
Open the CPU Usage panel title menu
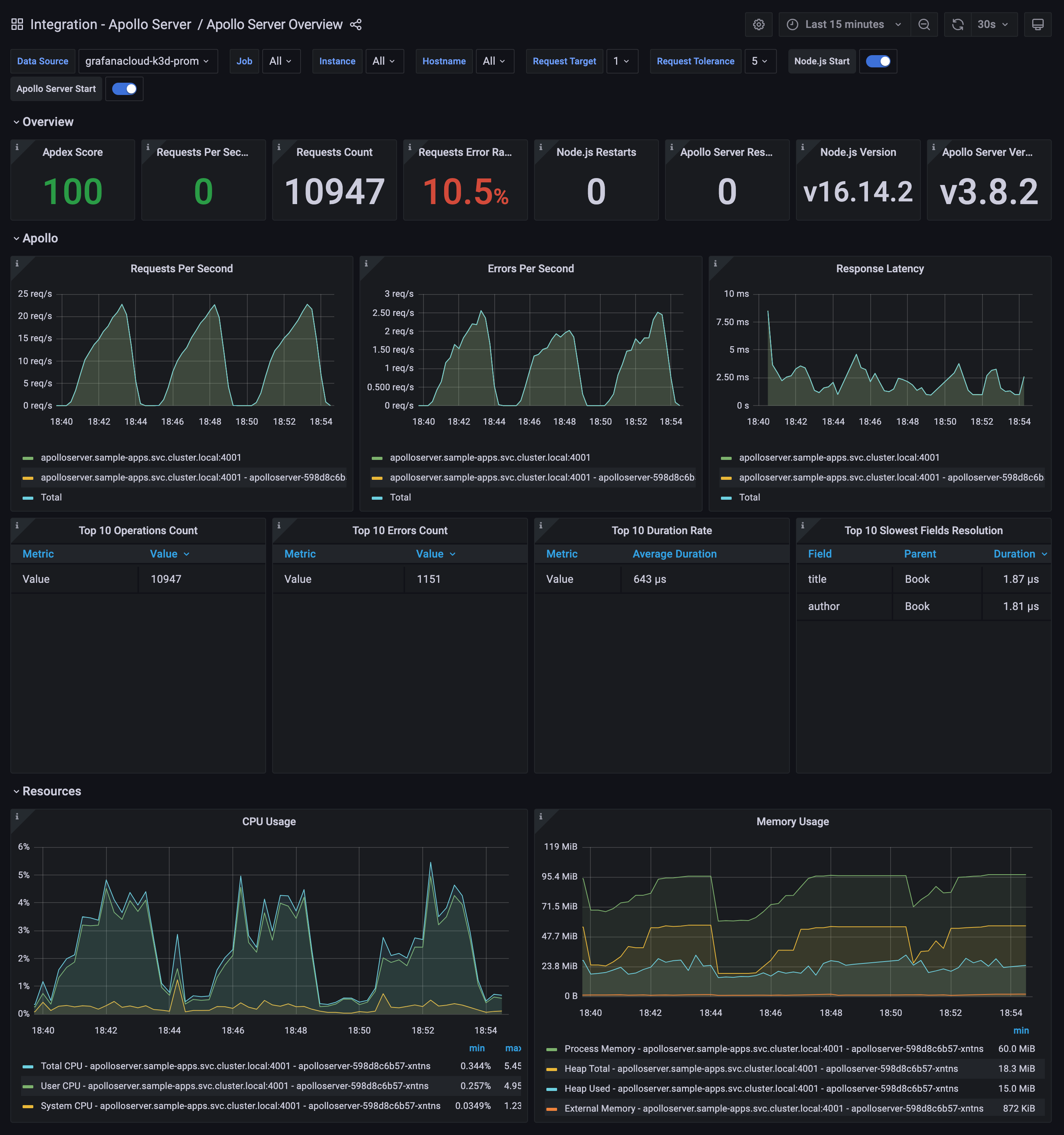(x=269, y=821)
